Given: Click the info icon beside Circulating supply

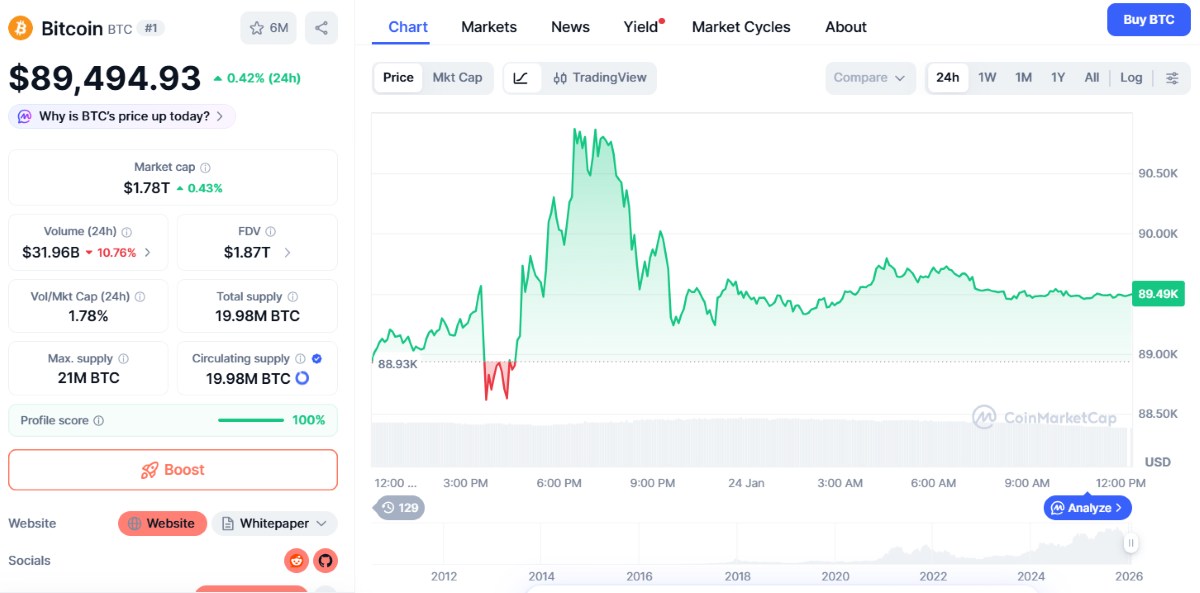Looking at the screenshot, I should 299,359.
